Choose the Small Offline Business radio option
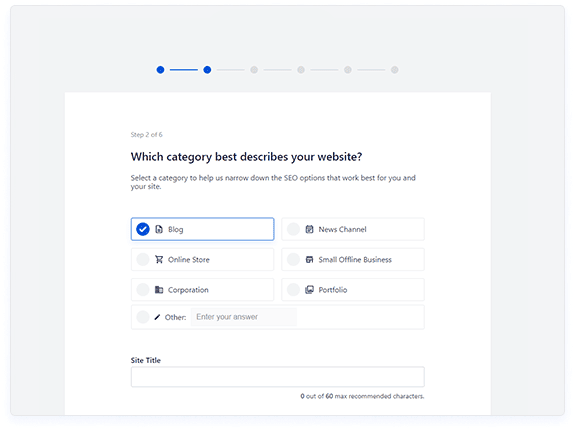 (x=293, y=259)
